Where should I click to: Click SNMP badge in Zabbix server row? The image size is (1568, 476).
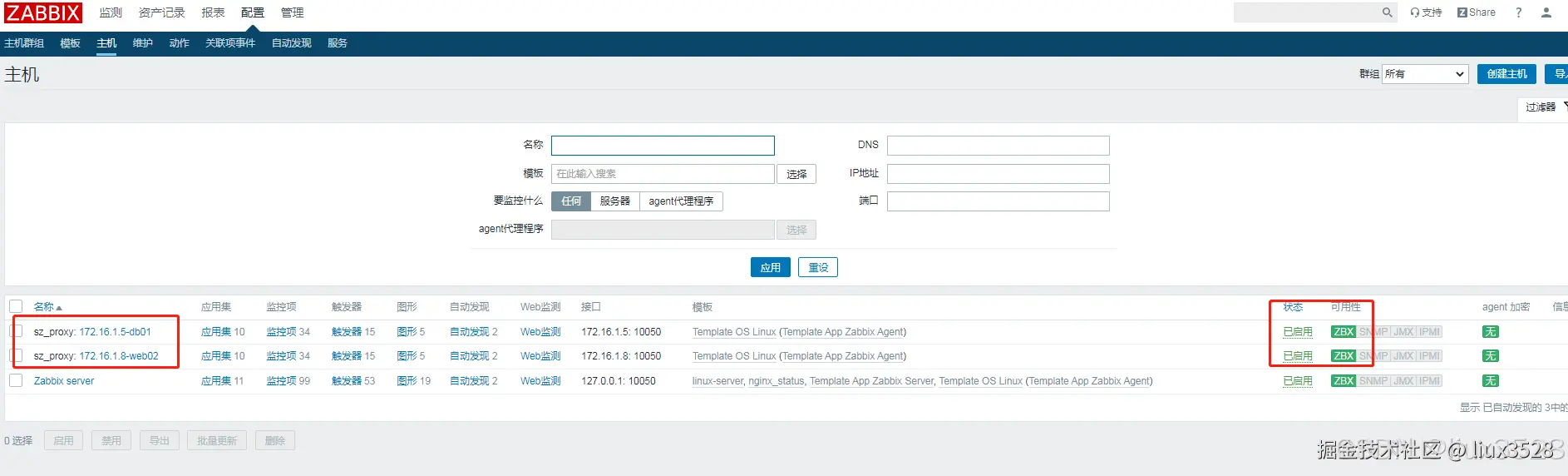pos(1373,380)
